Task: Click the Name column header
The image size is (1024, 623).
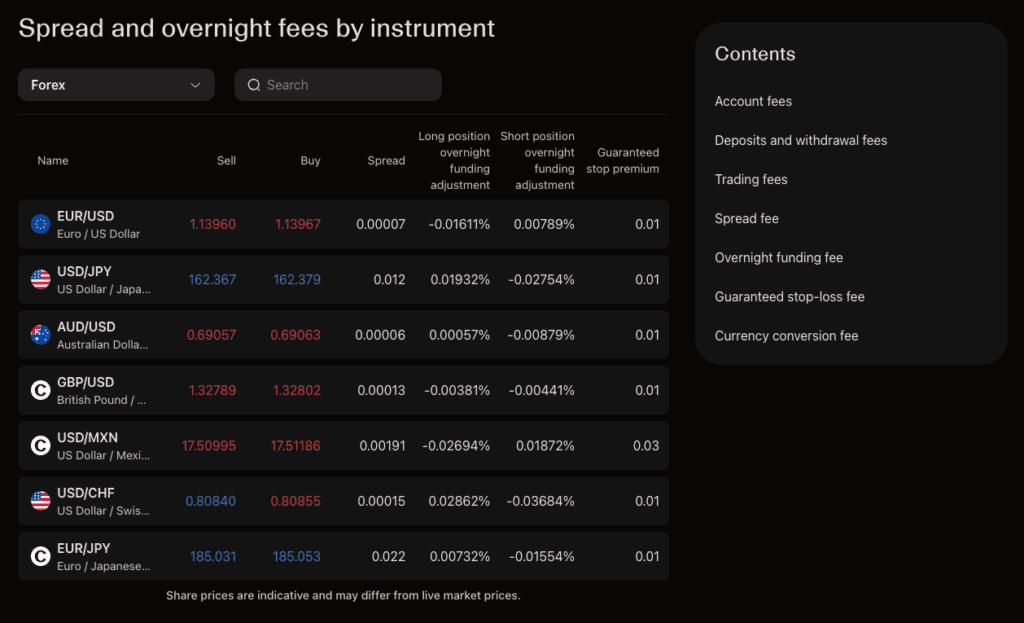Action: tap(53, 161)
